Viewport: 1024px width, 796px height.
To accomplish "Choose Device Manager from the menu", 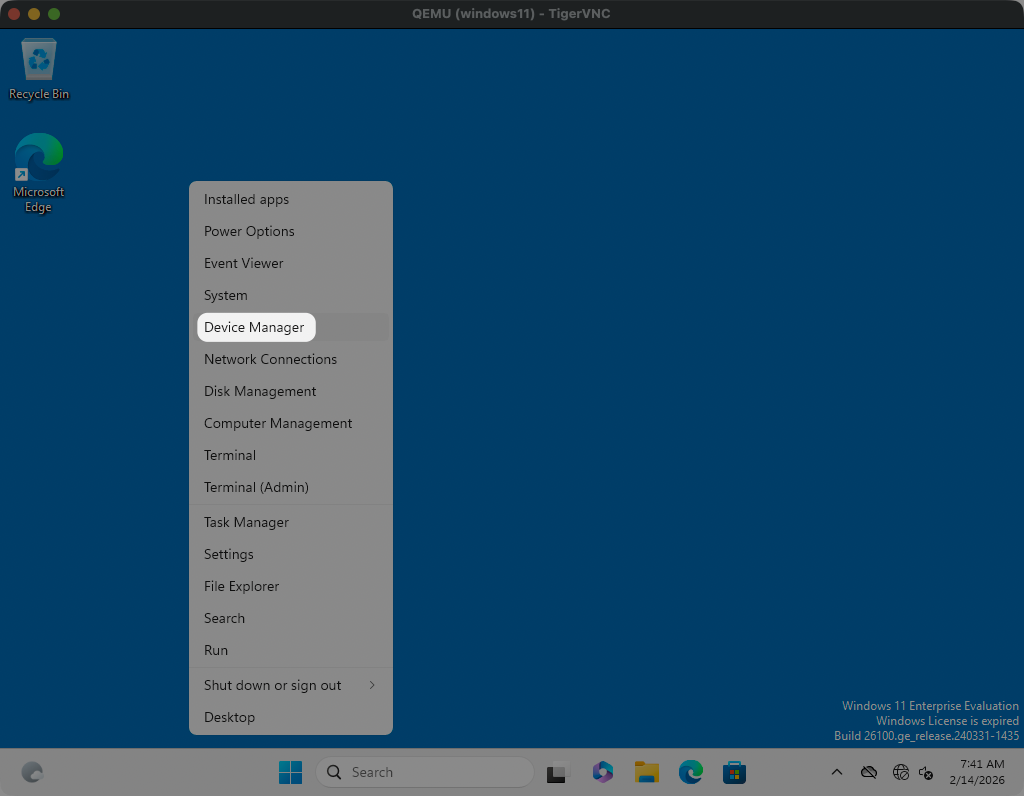I will click(254, 327).
